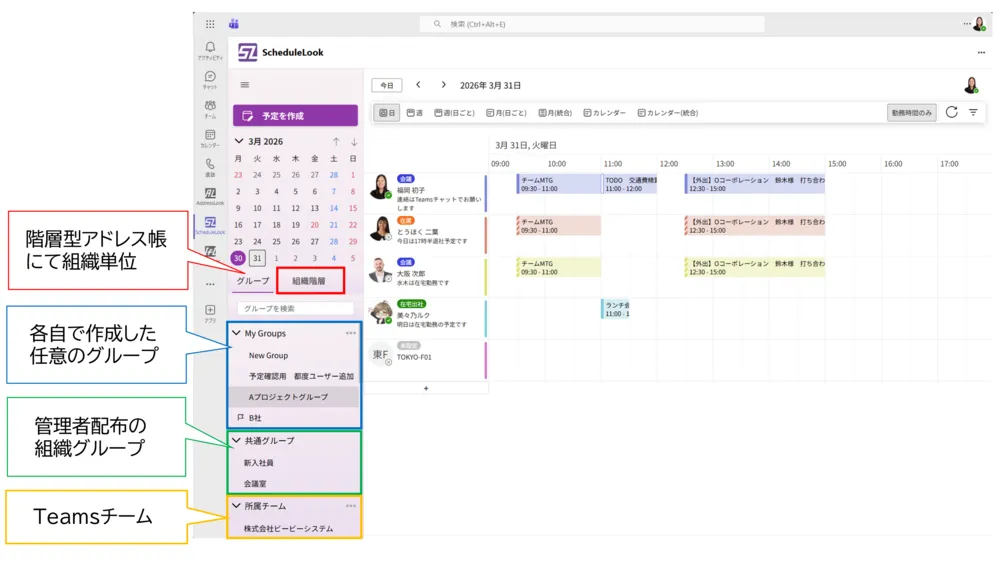Viewport: 1000px width, 563px height.
Task: Open Activity bell in Teams sidebar
Action: click(210, 50)
